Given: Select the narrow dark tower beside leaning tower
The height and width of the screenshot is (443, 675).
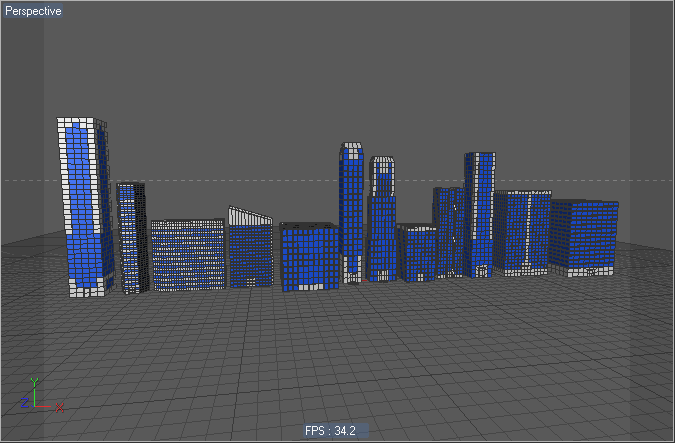Looking at the screenshot, I should point(133,239).
